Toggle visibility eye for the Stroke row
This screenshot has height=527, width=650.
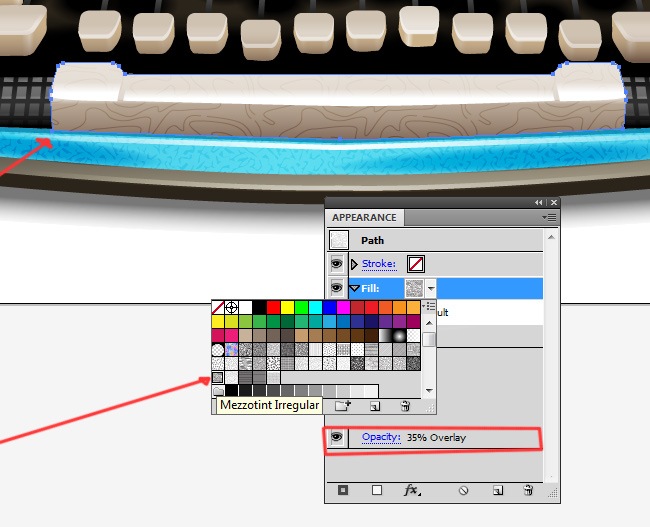click(x=337, y=264)
